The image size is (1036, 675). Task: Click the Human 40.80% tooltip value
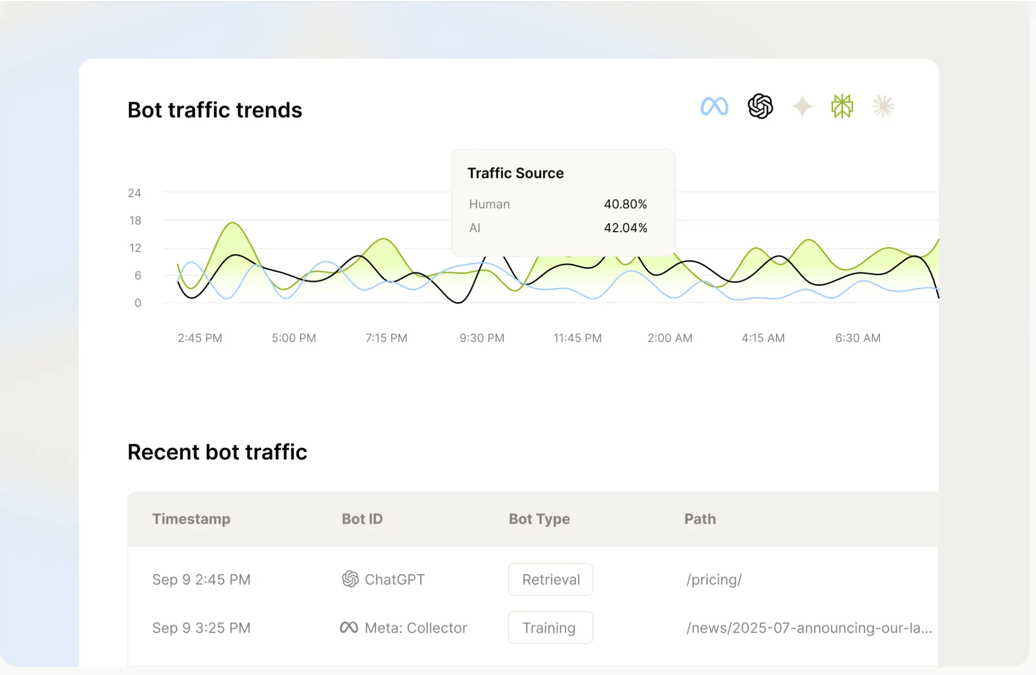click(625, 204)
